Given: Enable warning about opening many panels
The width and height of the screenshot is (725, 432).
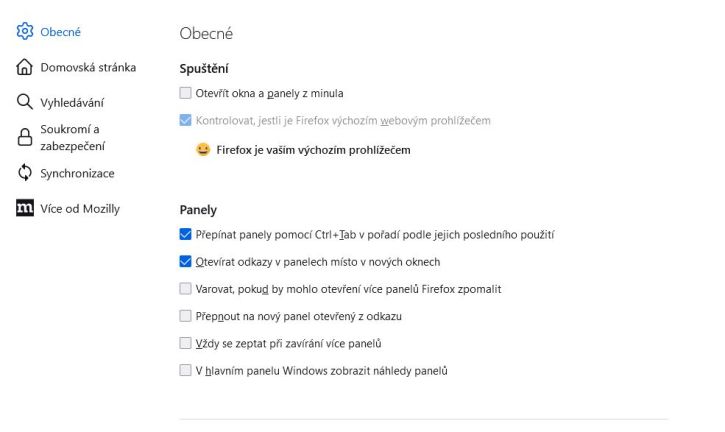Looking at the screenshot, I should pyautogui.click(x=185, y=289).
